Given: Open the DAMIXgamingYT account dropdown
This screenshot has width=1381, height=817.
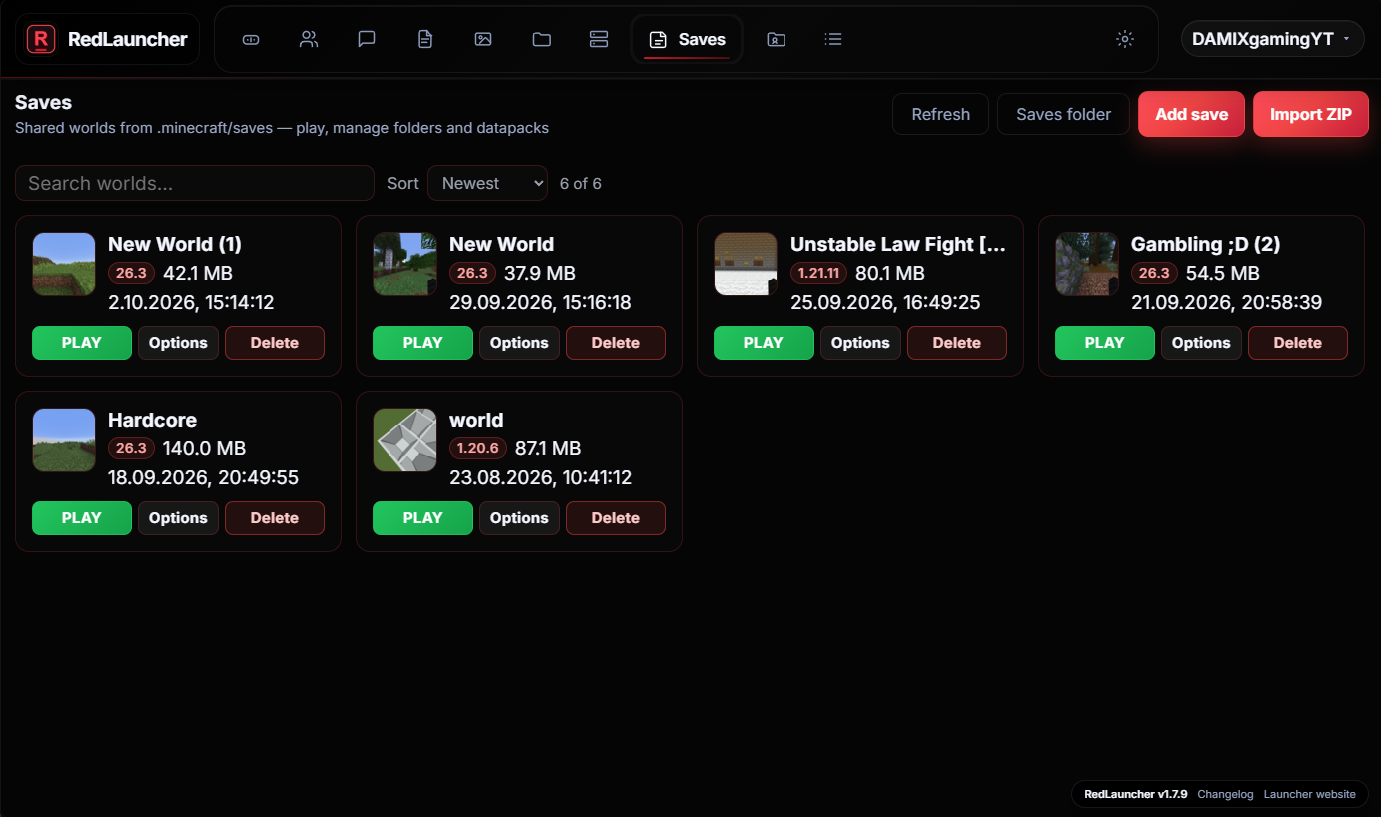Looking at the screenshot, I should pyautogui.click(x=1272, y=39).
